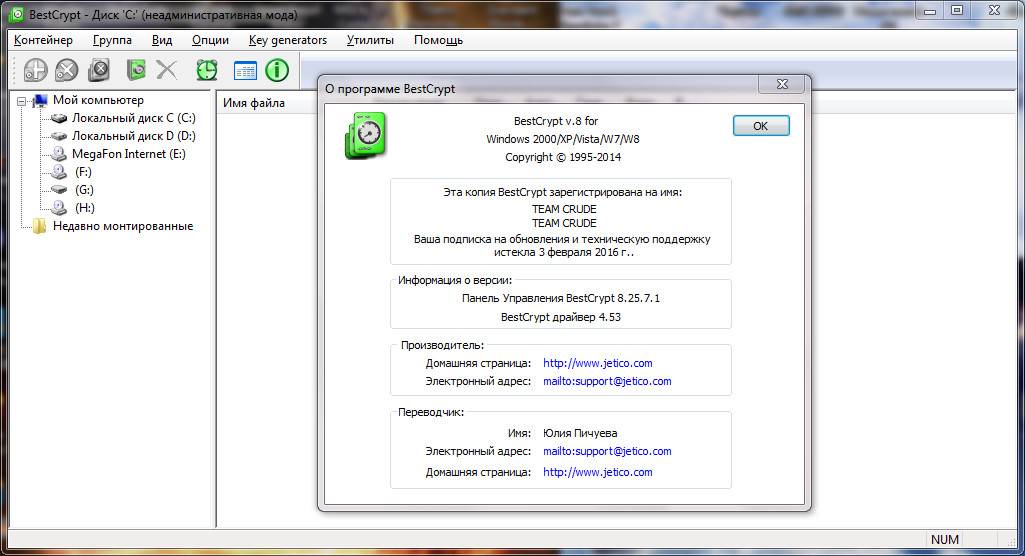Select the (F:) drive label in tree
Viewport: 1025px width, 556px height.
coord(83,172)
